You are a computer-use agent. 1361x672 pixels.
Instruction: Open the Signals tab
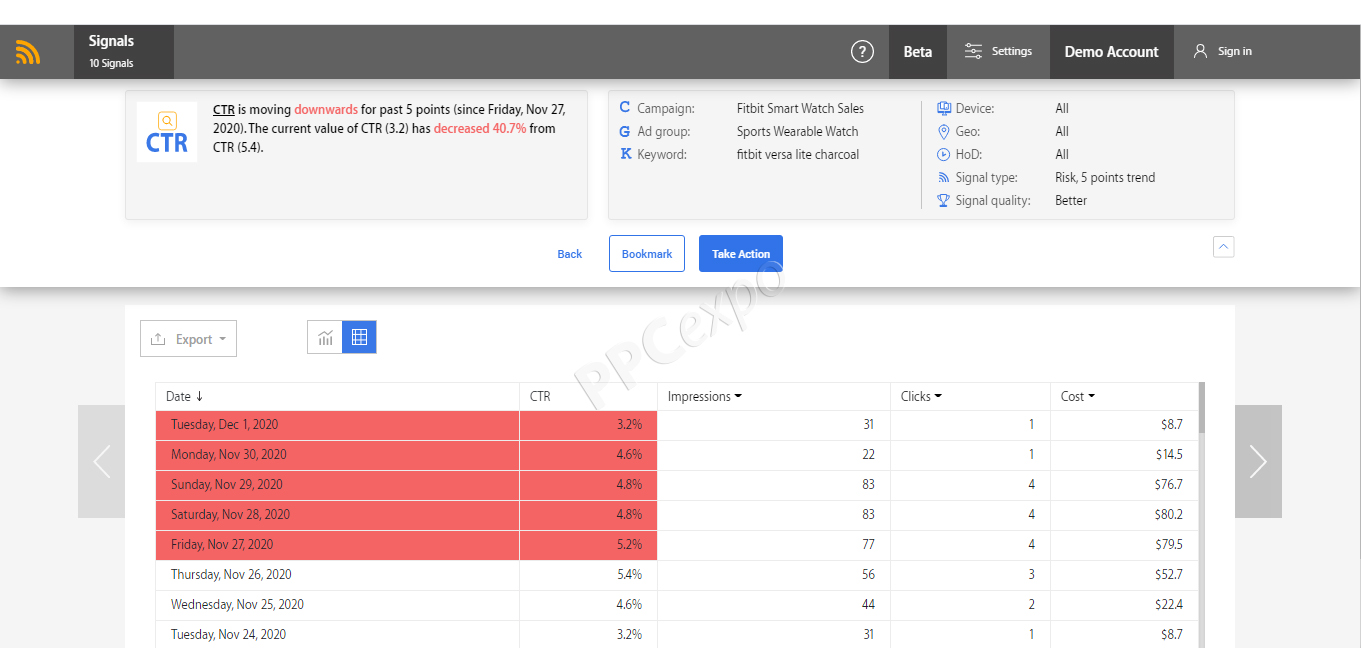pos(124,51)
